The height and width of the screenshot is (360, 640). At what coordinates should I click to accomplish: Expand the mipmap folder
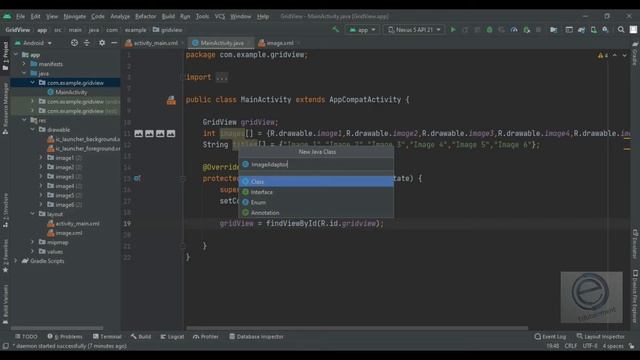33,242
